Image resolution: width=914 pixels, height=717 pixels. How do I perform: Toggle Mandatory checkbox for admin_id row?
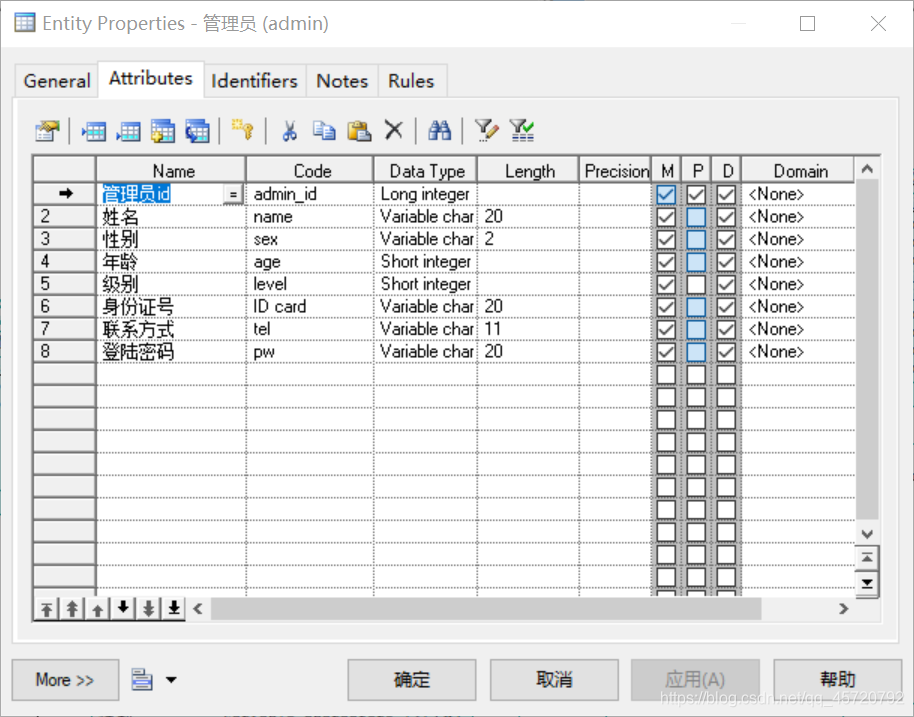pos(666,195)
